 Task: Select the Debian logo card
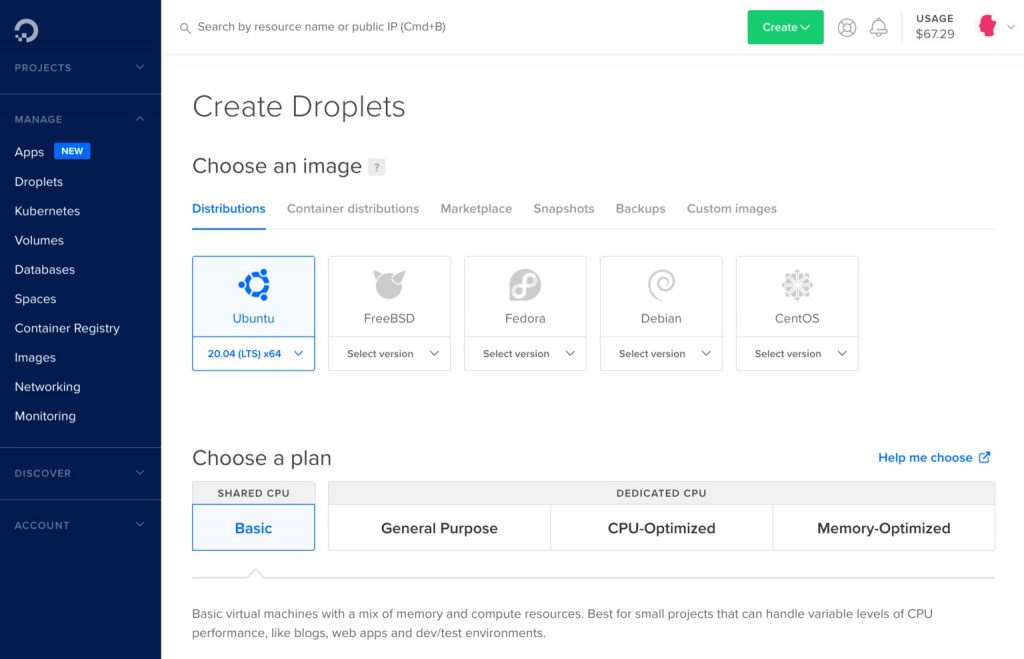[661, 297]
